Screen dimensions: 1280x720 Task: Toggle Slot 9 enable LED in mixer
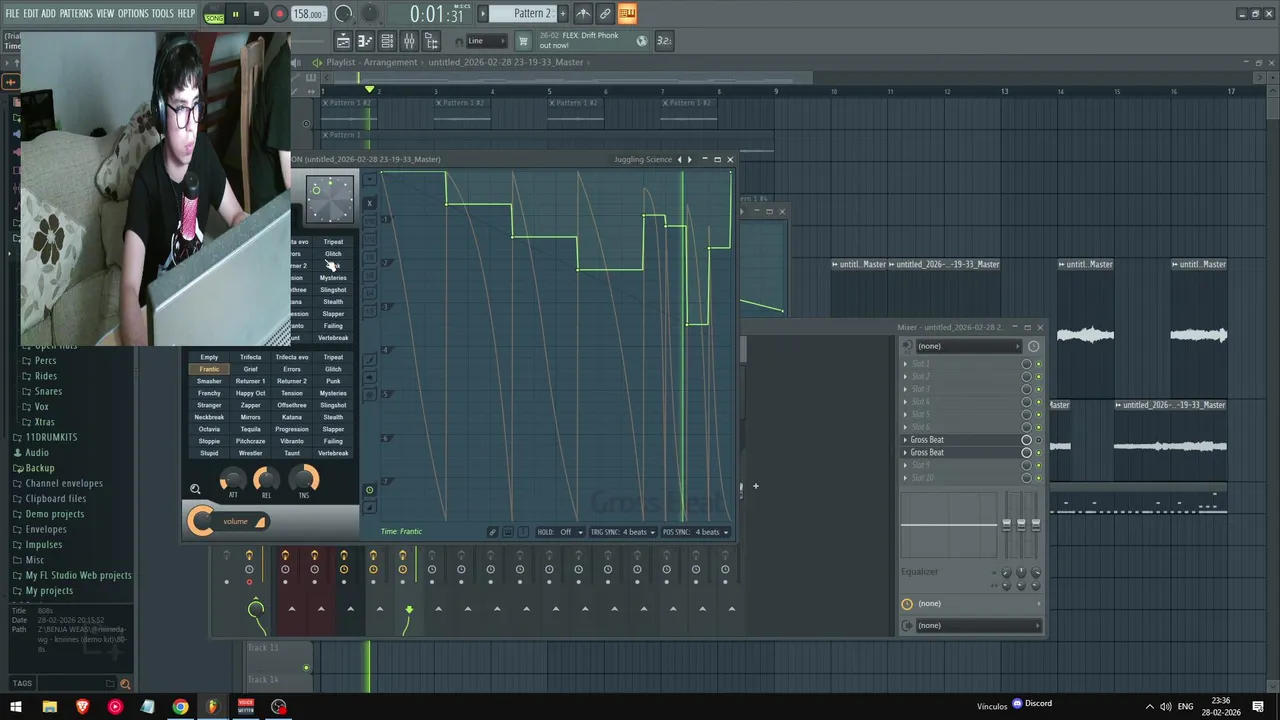tap(1038, 466)
